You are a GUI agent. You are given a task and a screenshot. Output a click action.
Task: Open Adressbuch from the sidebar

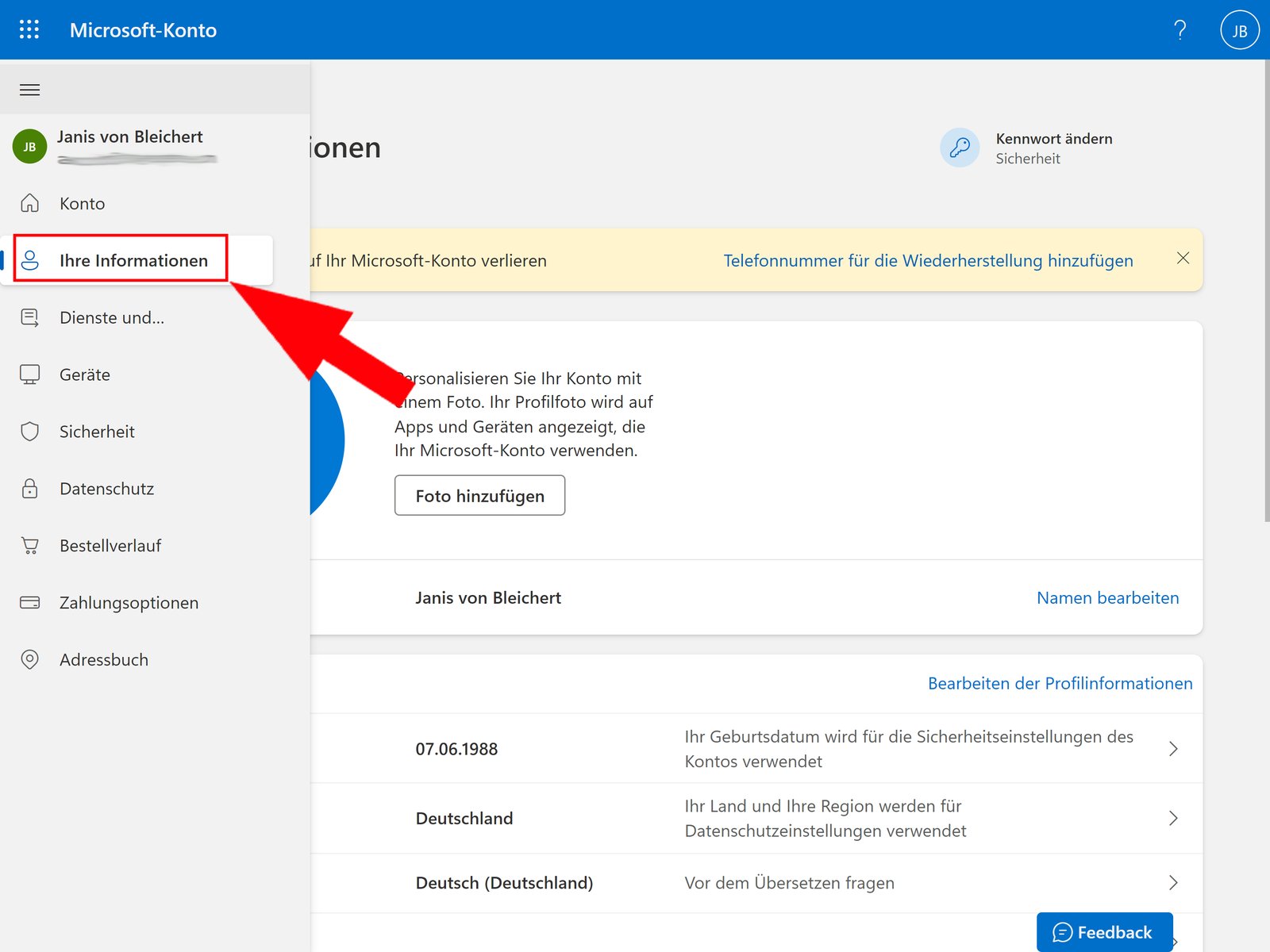tap(103, 659)
